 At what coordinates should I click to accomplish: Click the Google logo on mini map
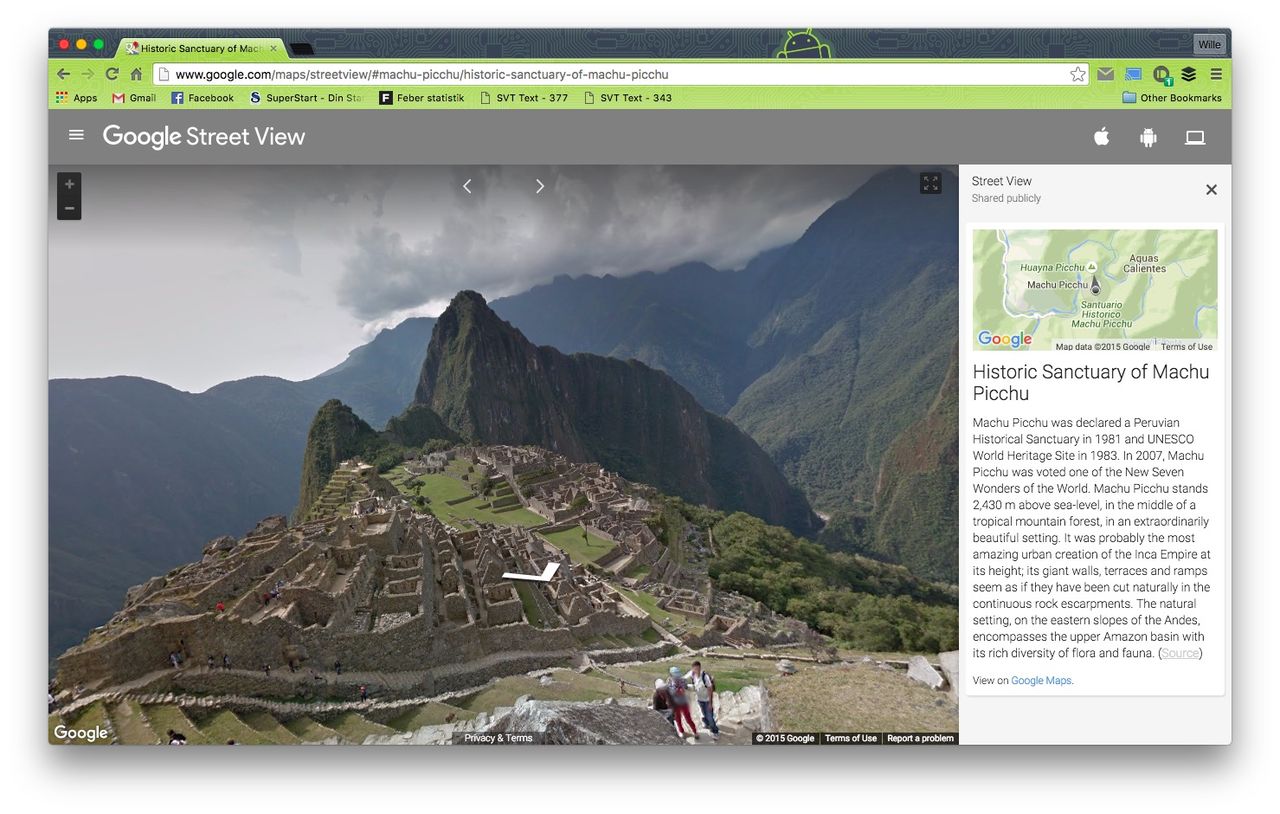tap(1004, 339)
